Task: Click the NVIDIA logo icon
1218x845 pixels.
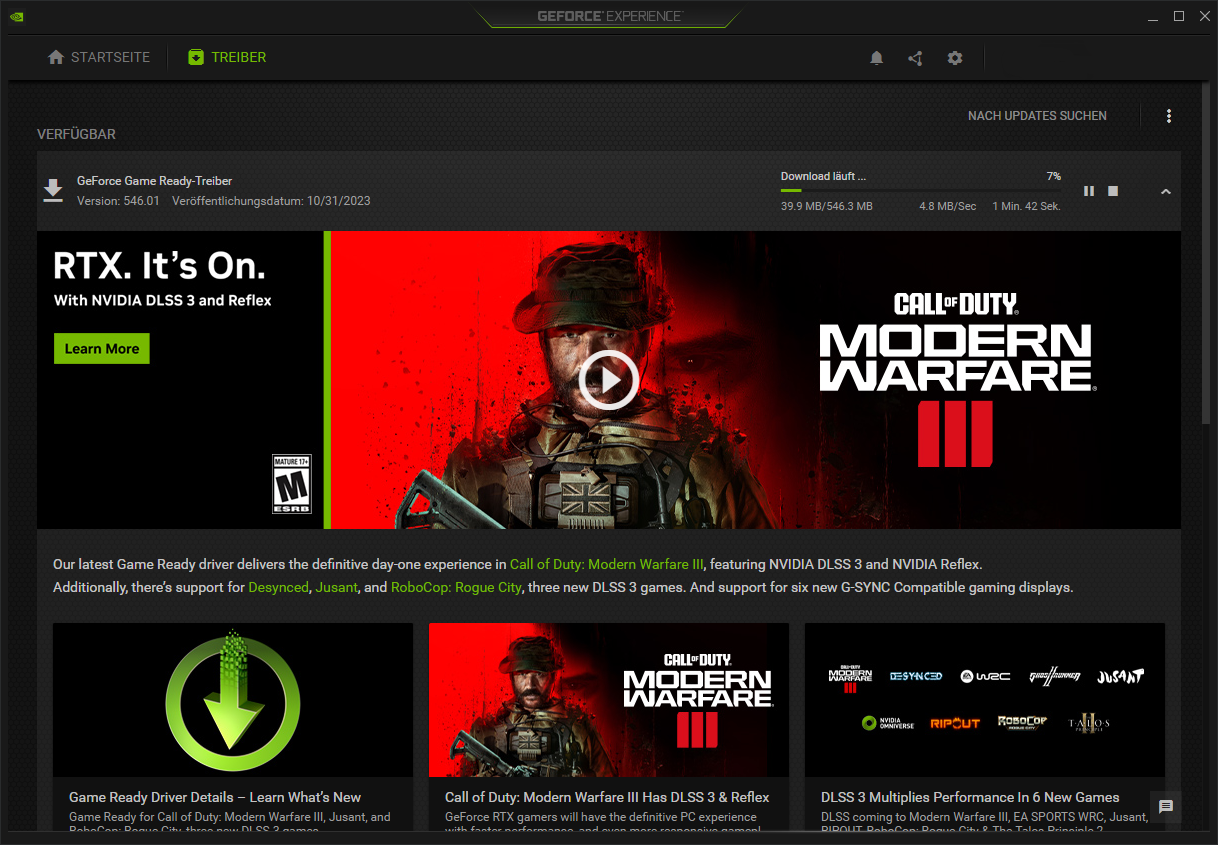Action: coord(16,16)
